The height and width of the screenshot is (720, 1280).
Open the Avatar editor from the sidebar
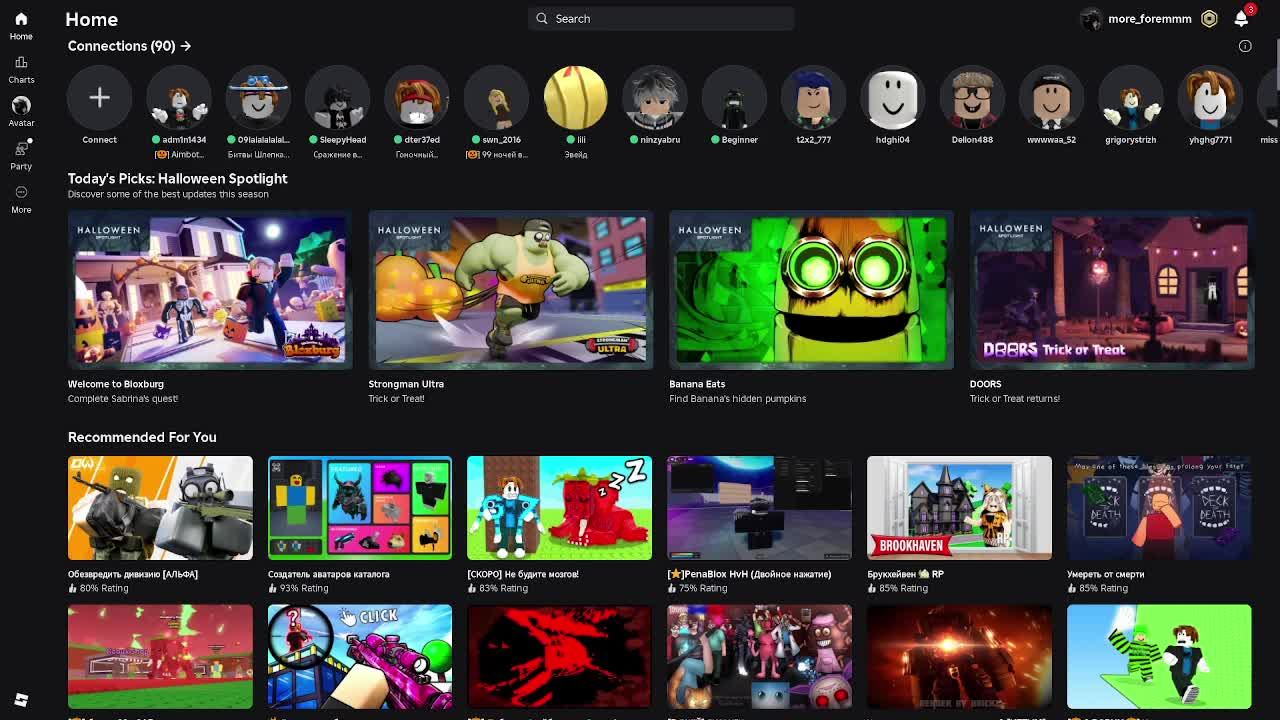21,111
